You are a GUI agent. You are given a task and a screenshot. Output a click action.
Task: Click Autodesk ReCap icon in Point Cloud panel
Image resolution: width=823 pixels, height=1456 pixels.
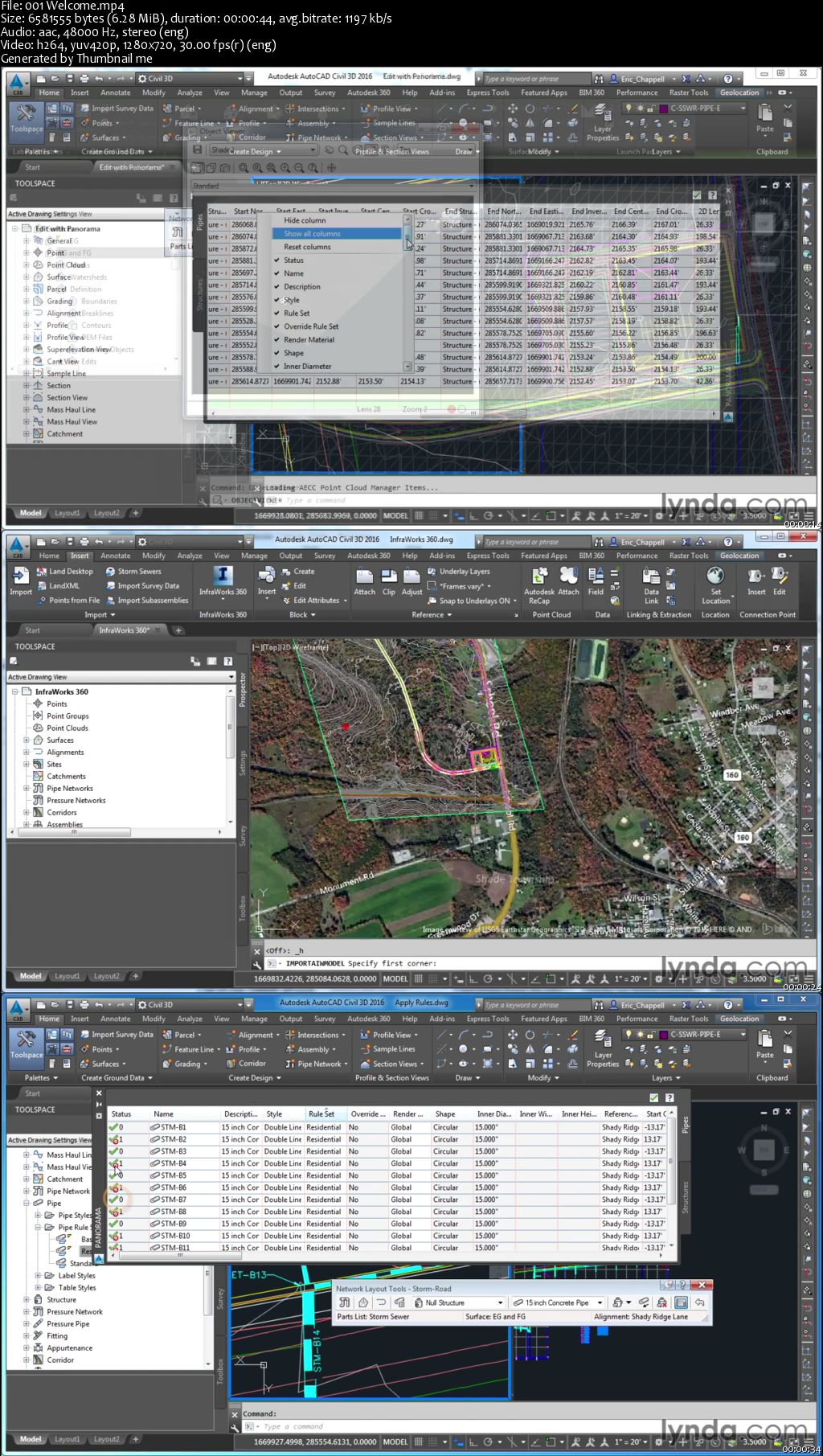[539, 576]
